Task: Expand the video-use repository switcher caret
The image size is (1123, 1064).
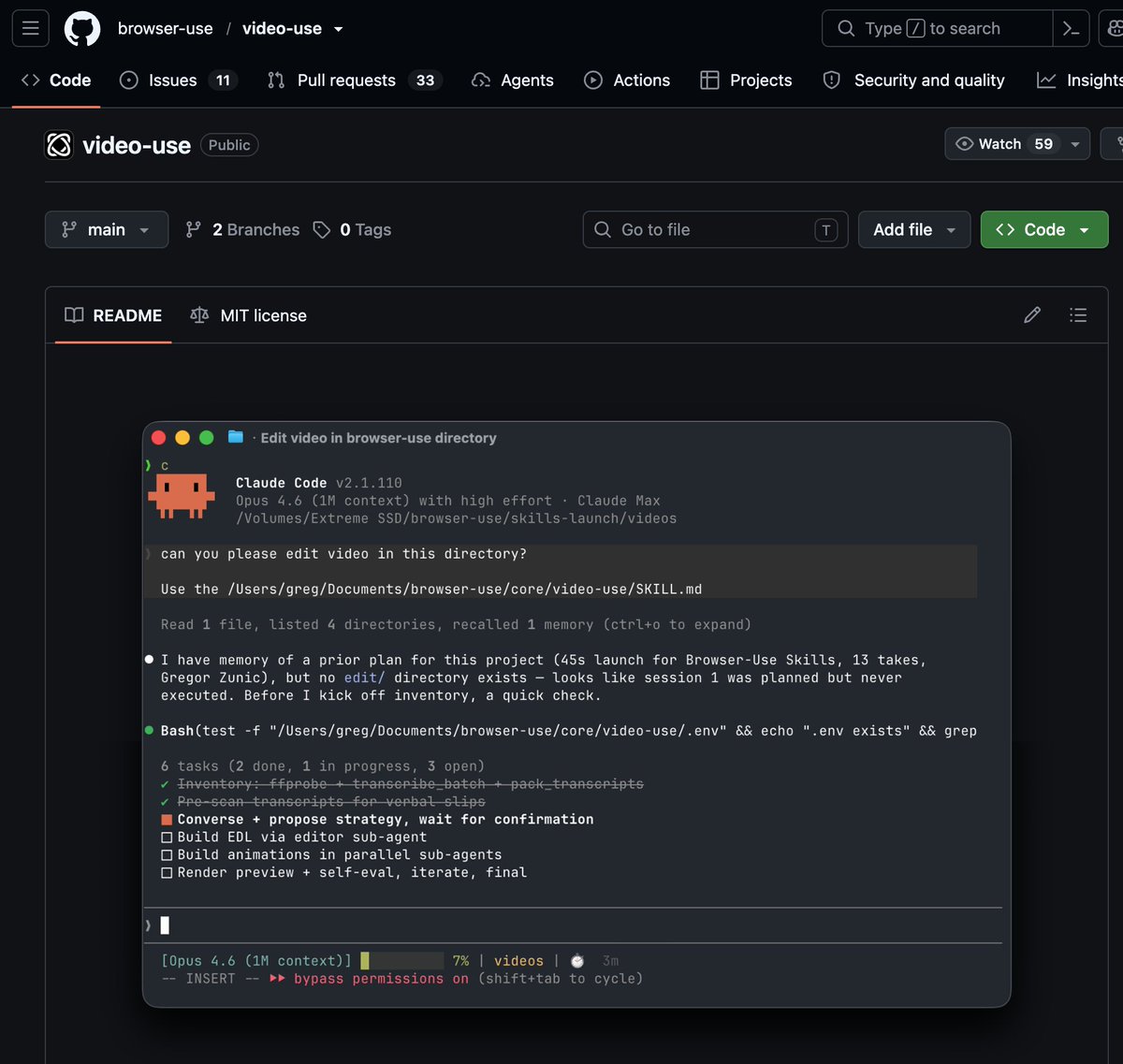Action: (x=339, y=29)
